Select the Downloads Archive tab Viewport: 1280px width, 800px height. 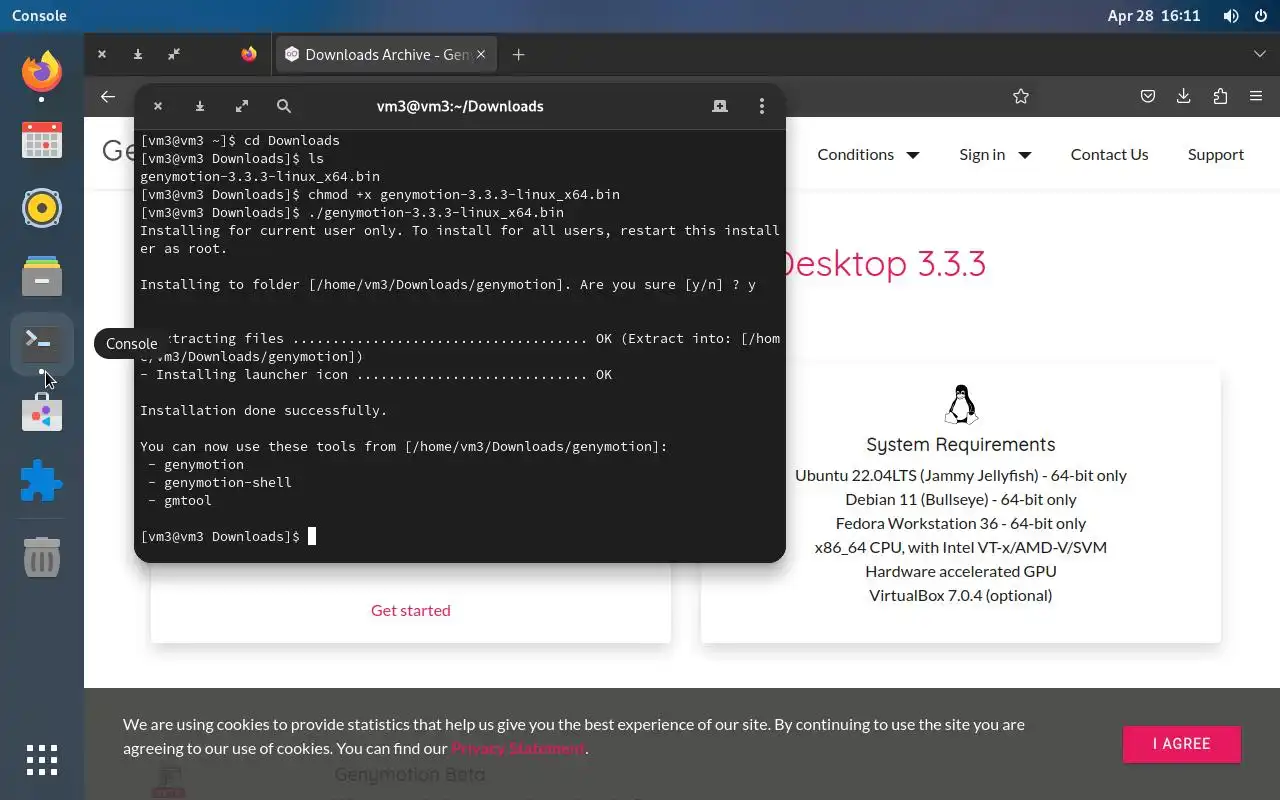pyautogui.click(x=386, y=55)
